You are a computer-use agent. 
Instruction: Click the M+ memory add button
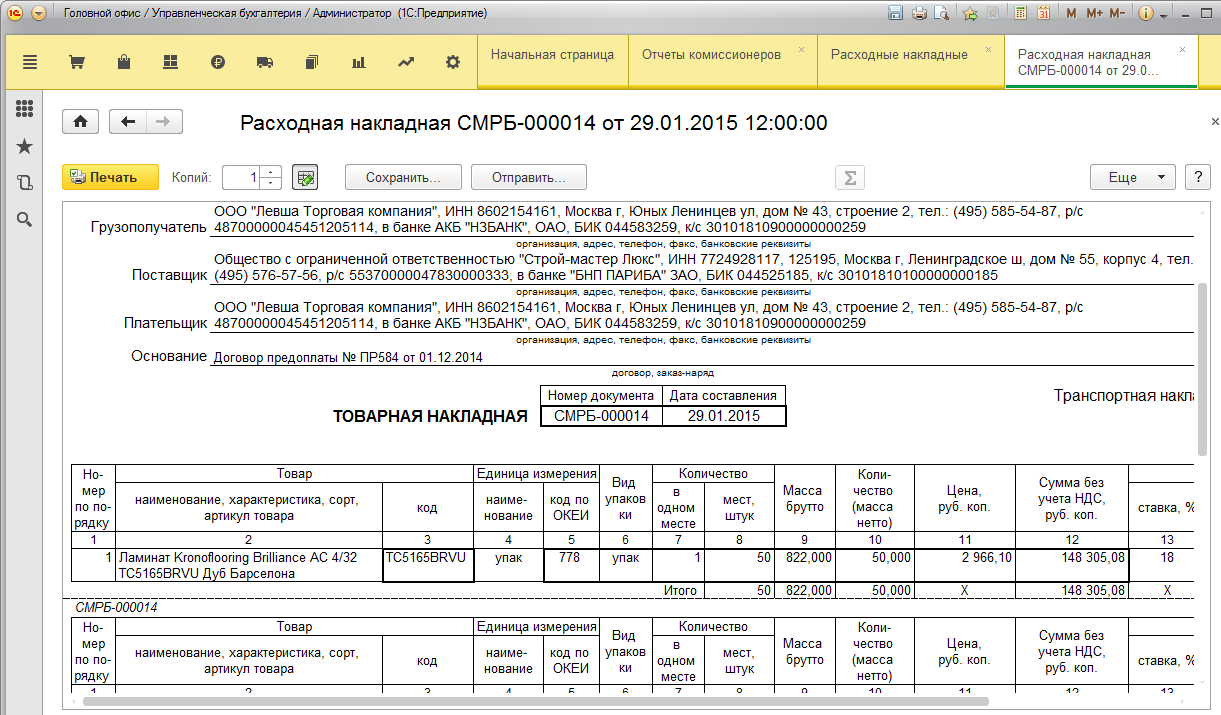pyautogui.click(x=1094, y=13)
